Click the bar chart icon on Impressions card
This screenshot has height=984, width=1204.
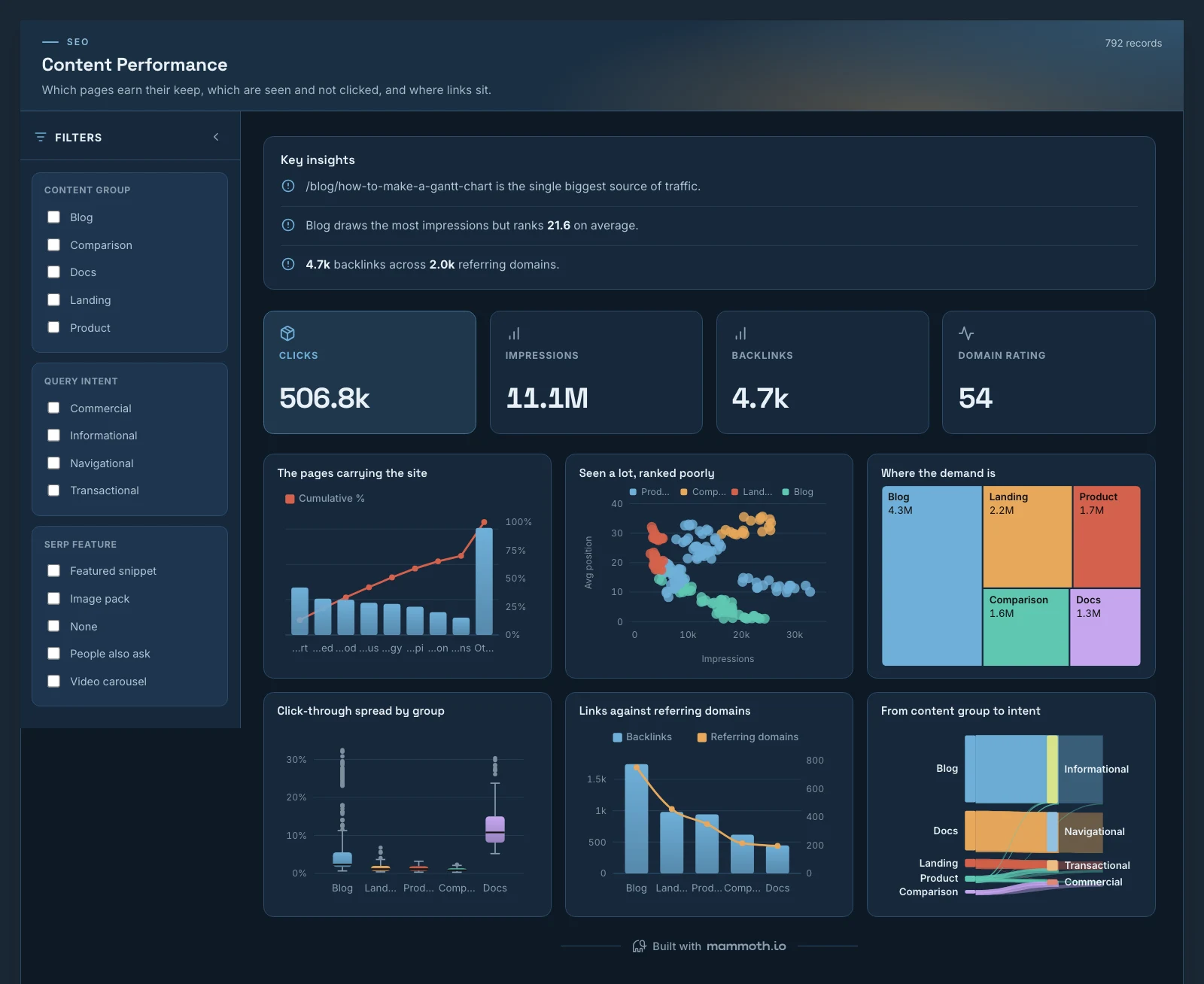pos(514,333)
